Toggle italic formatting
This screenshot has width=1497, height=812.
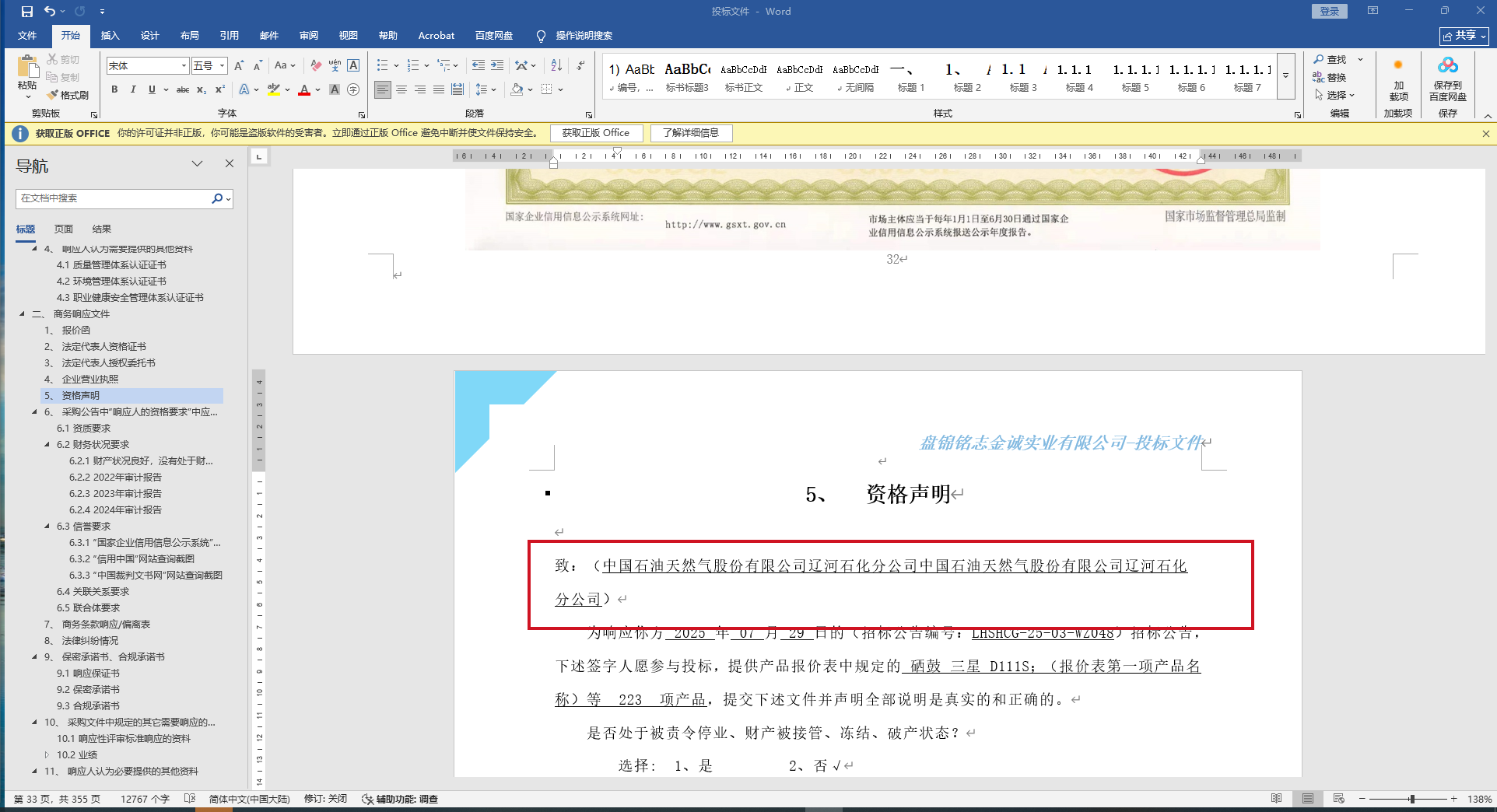(x=133, y=89)
